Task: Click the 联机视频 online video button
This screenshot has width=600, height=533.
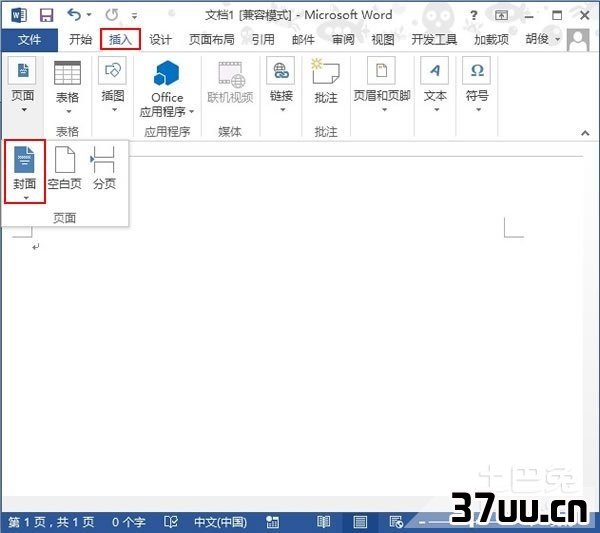Action: click(x=230, y=82)
